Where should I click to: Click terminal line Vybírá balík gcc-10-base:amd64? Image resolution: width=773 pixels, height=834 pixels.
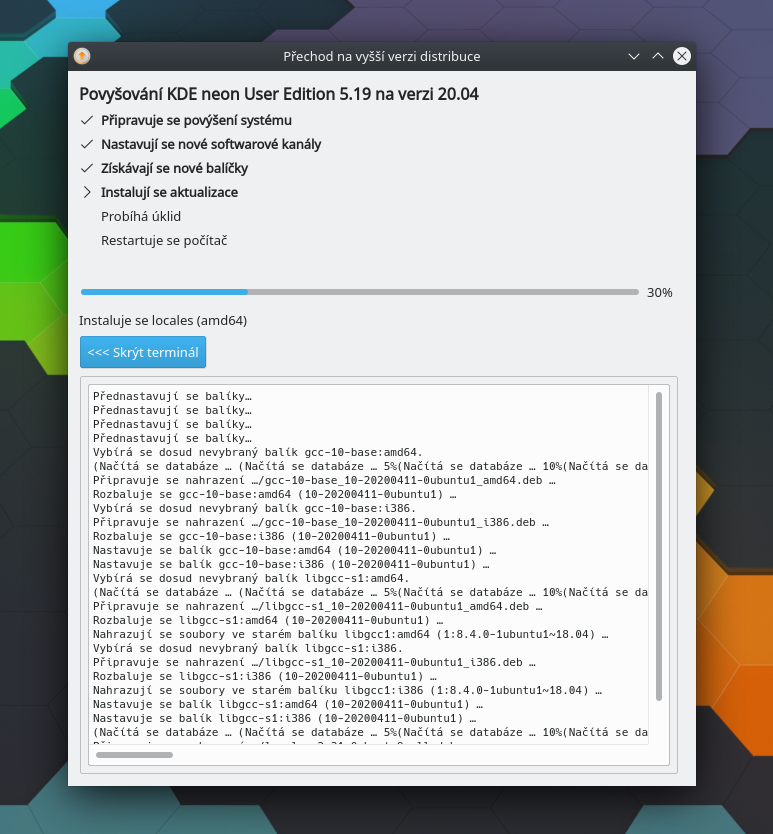tap(257, 452)
